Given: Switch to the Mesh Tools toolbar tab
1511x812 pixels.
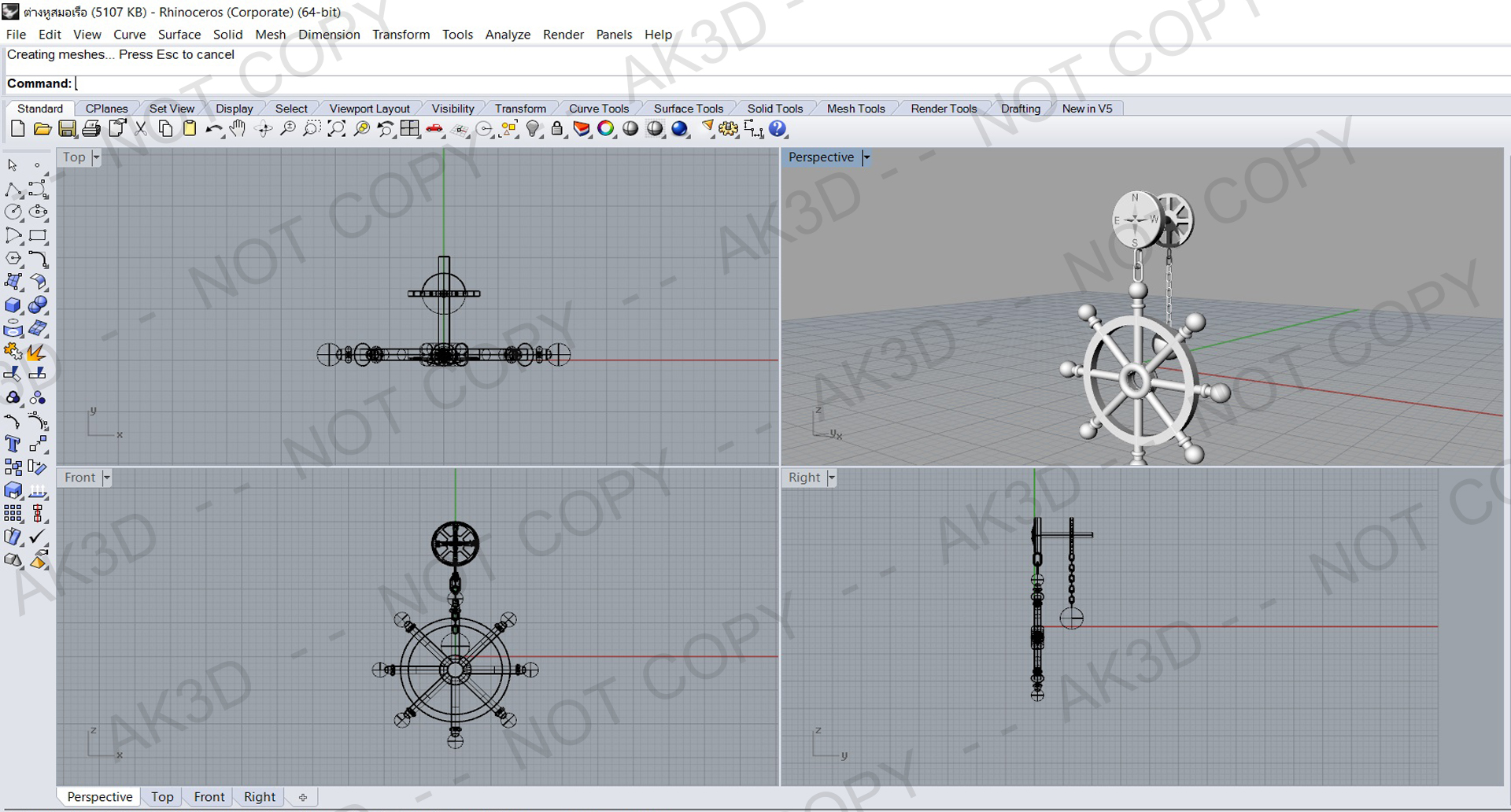Looking at the screenshot, I should pos(855,109).
